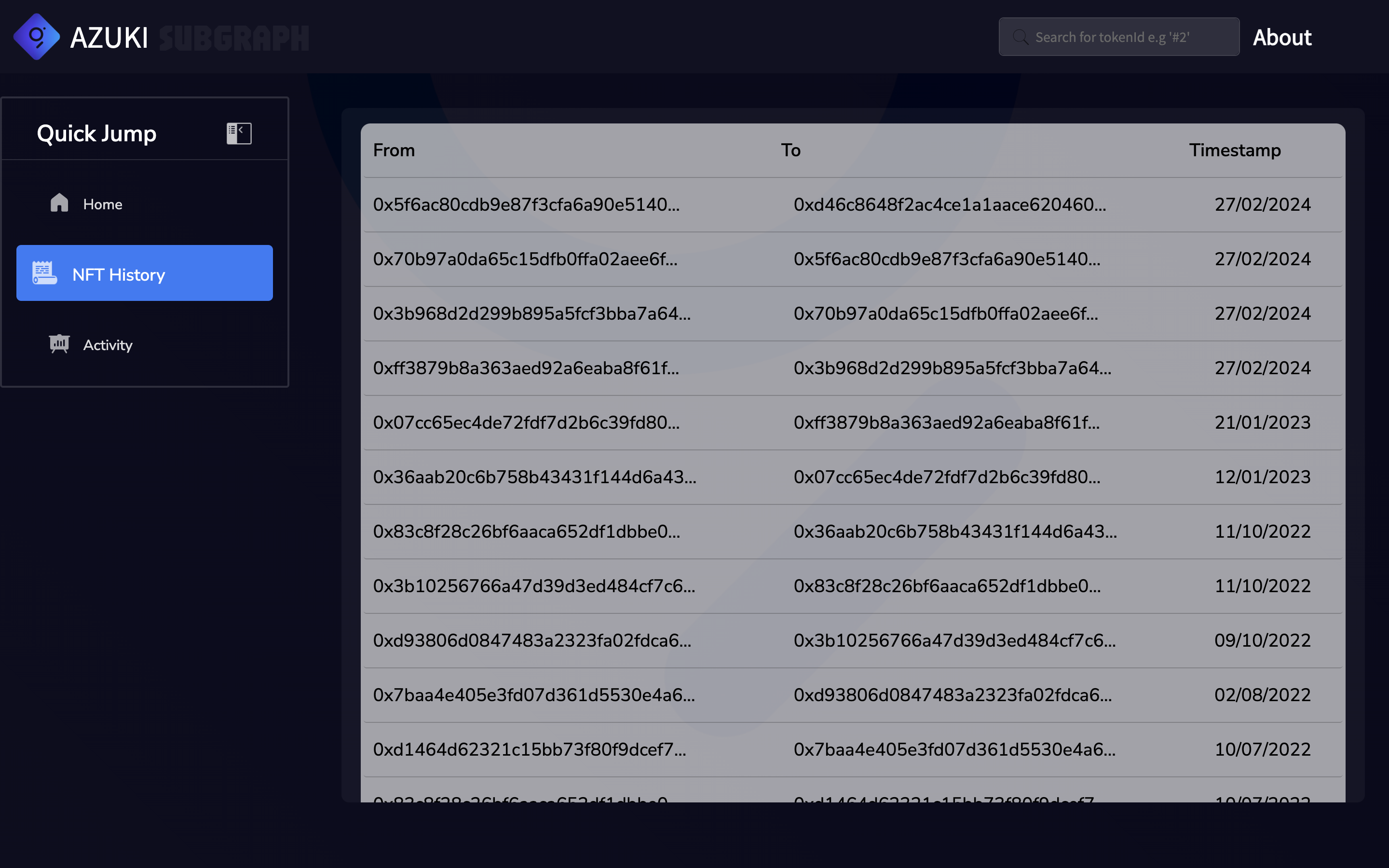The height and width of the screenshot is (868, 1389).
Task: Click the Azuki diamond logo icon
Action: tap(36, 37)
